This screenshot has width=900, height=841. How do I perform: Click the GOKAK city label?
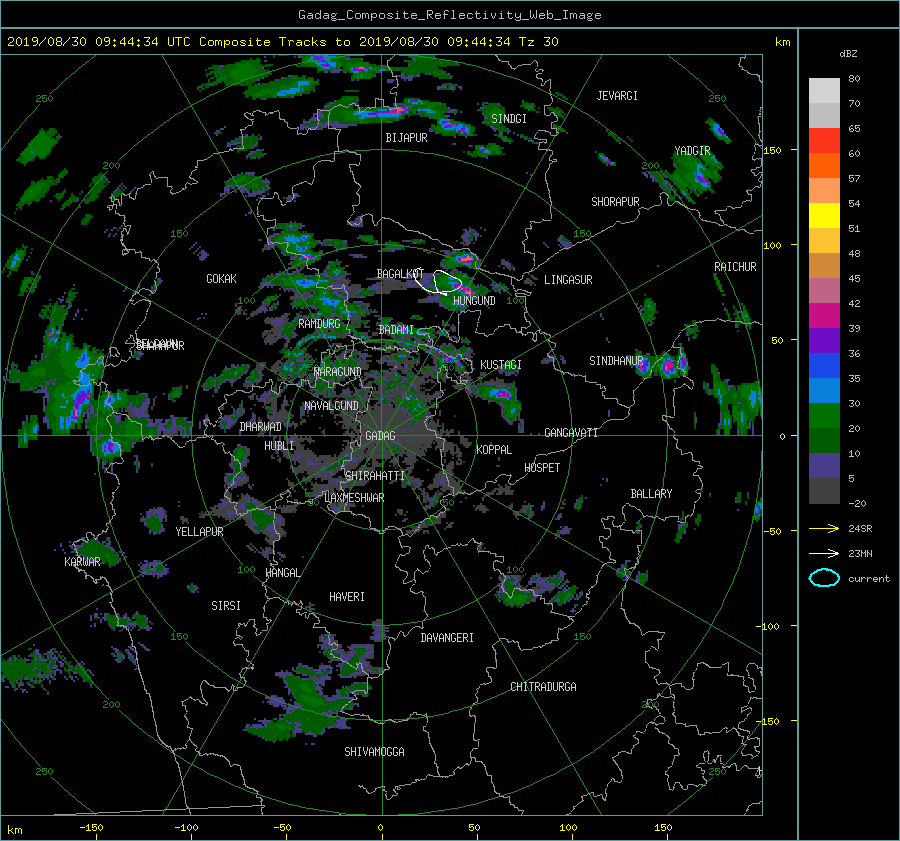[x=221, y=279]
